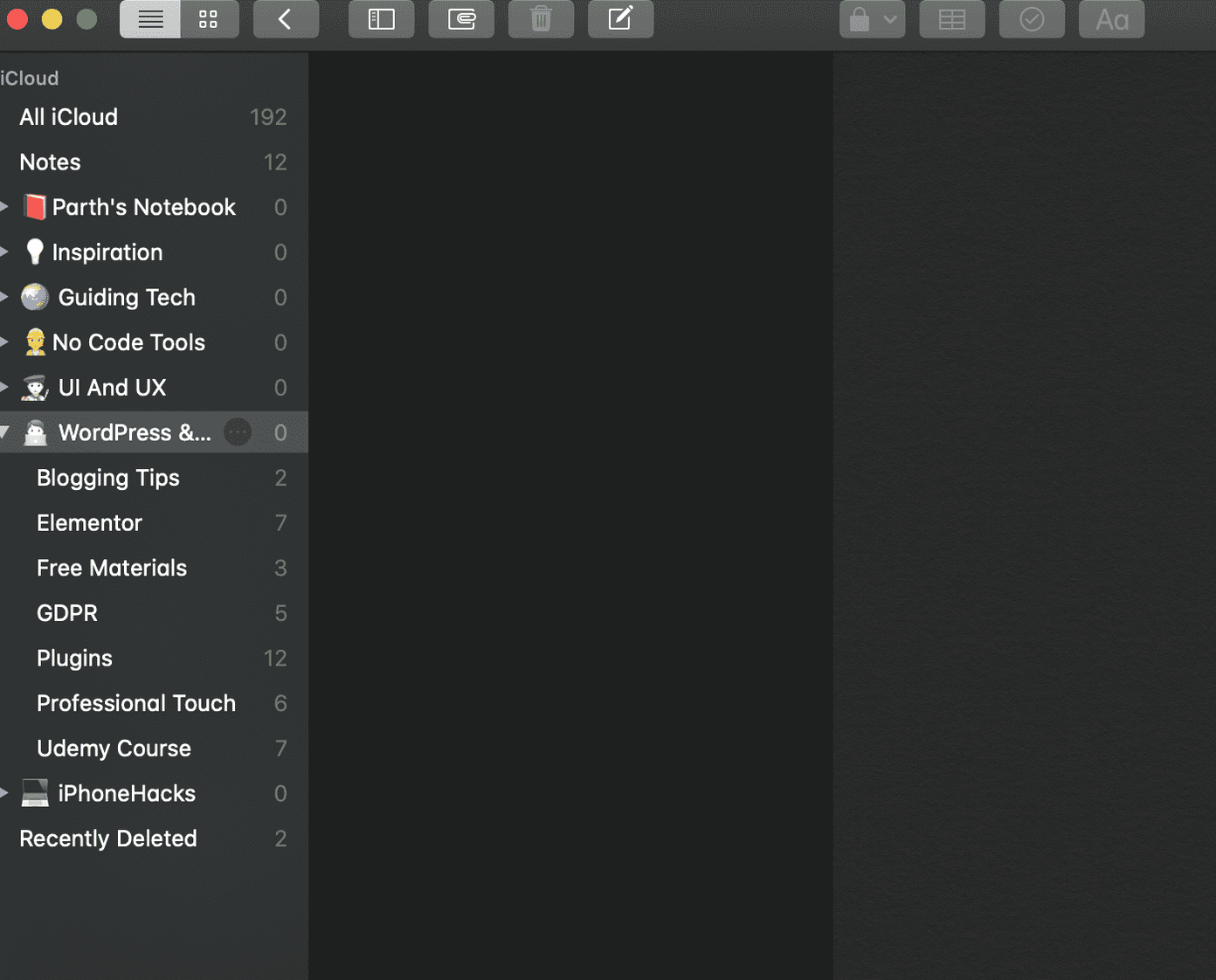Click the iCloud account header

[x=30, y=79]
